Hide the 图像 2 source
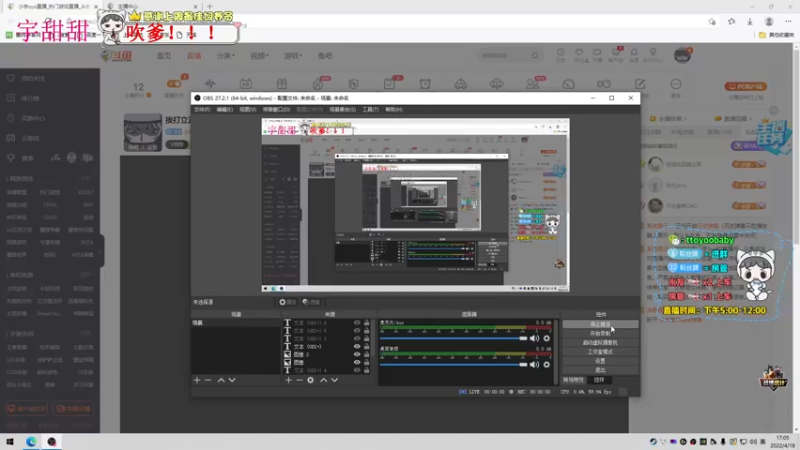 [357, 354]
